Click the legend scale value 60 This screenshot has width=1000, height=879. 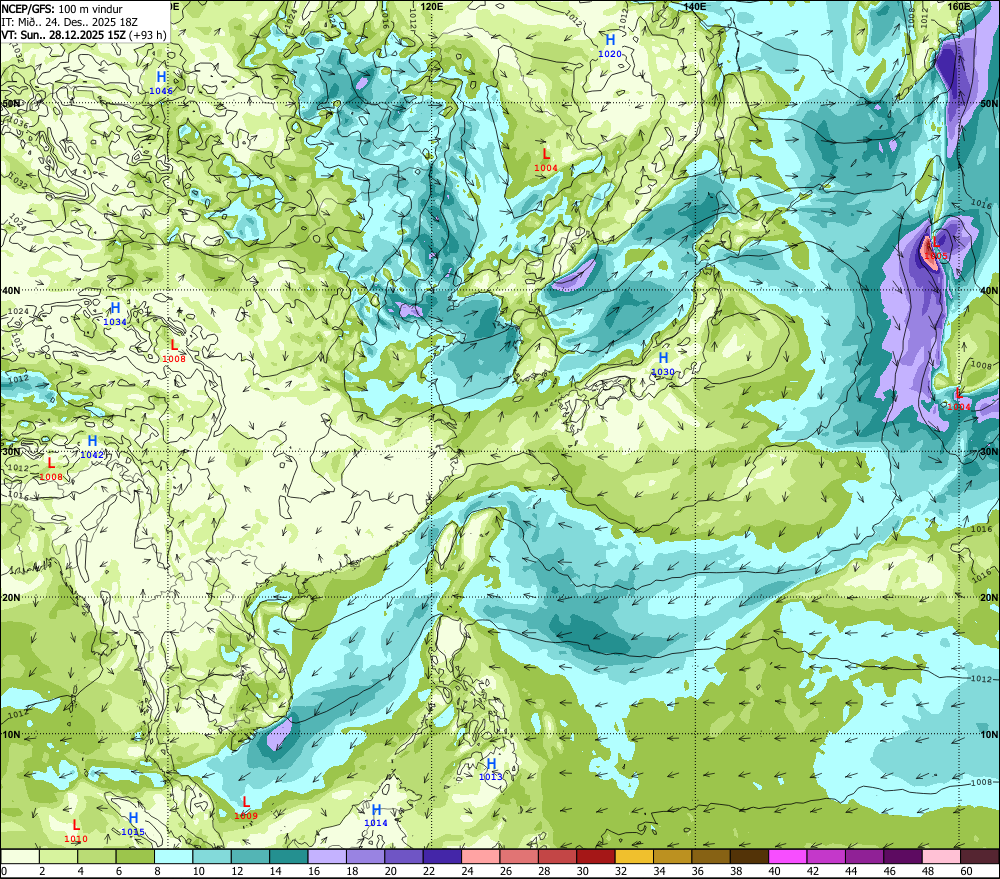click(x=966, y=871)
